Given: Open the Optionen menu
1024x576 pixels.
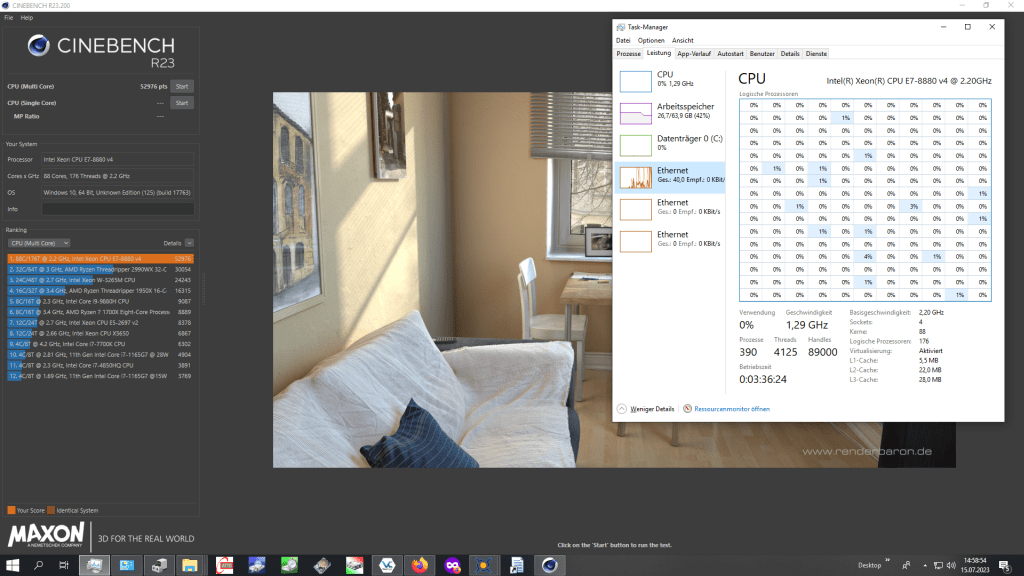Looking at the screenshot, I should (x=650, y=40).
